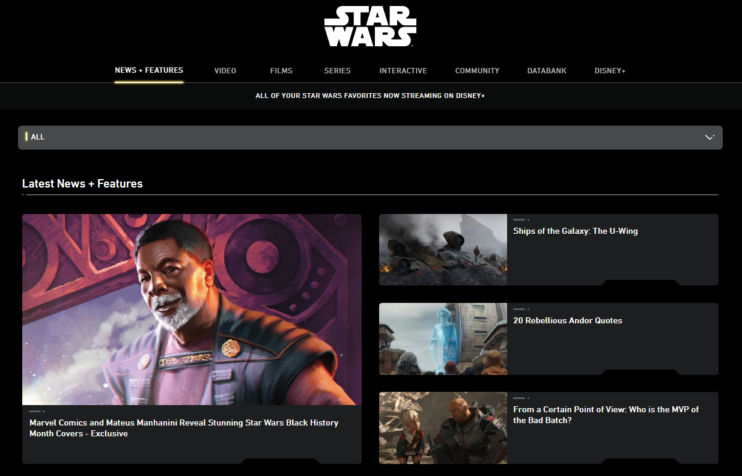Select the Disney+ menu item
Screen dimensions: 742x476
tap(610, 71)
